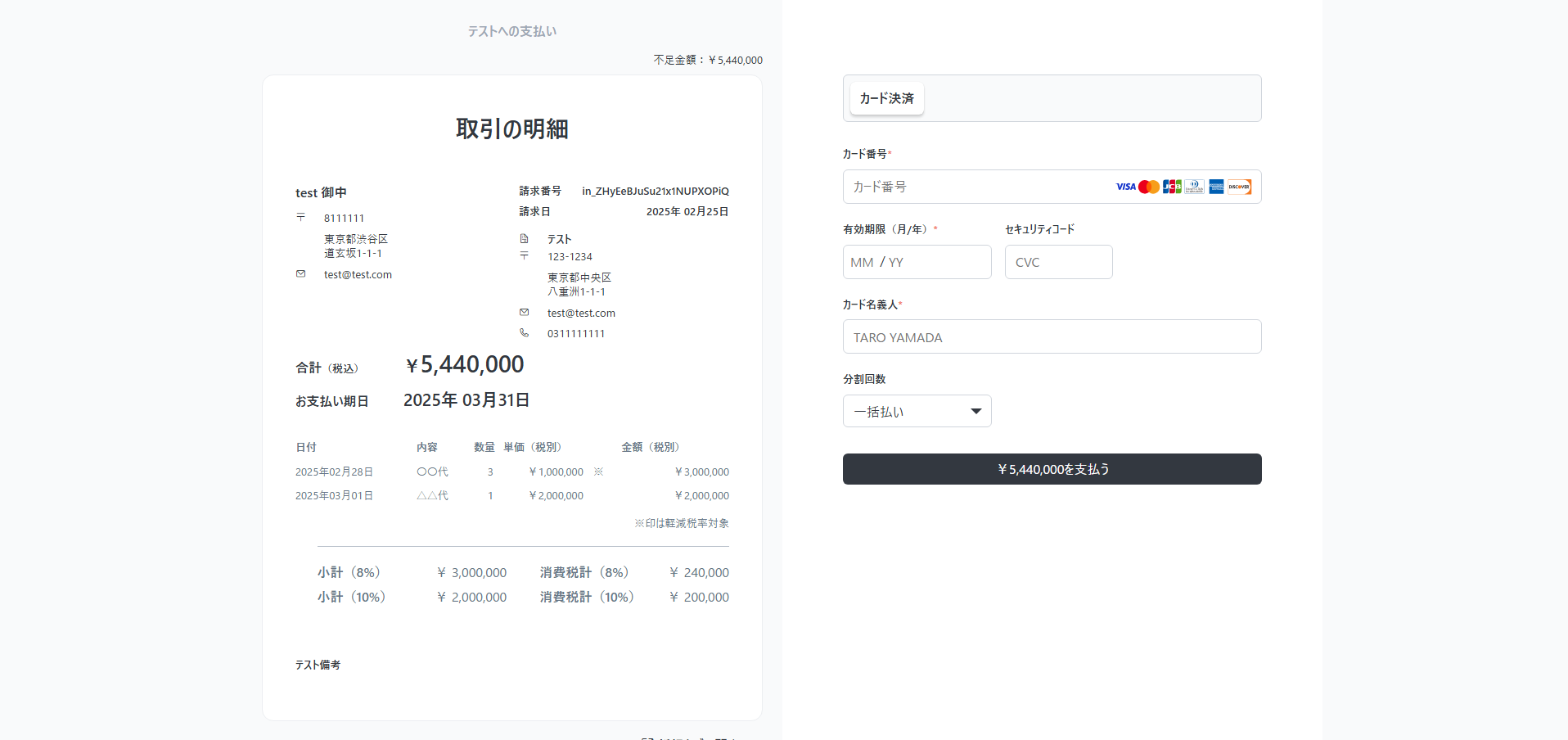Click the envelope icon under 八重洲 address
Screen dimensions: 1568x740
tap(524, 313)
